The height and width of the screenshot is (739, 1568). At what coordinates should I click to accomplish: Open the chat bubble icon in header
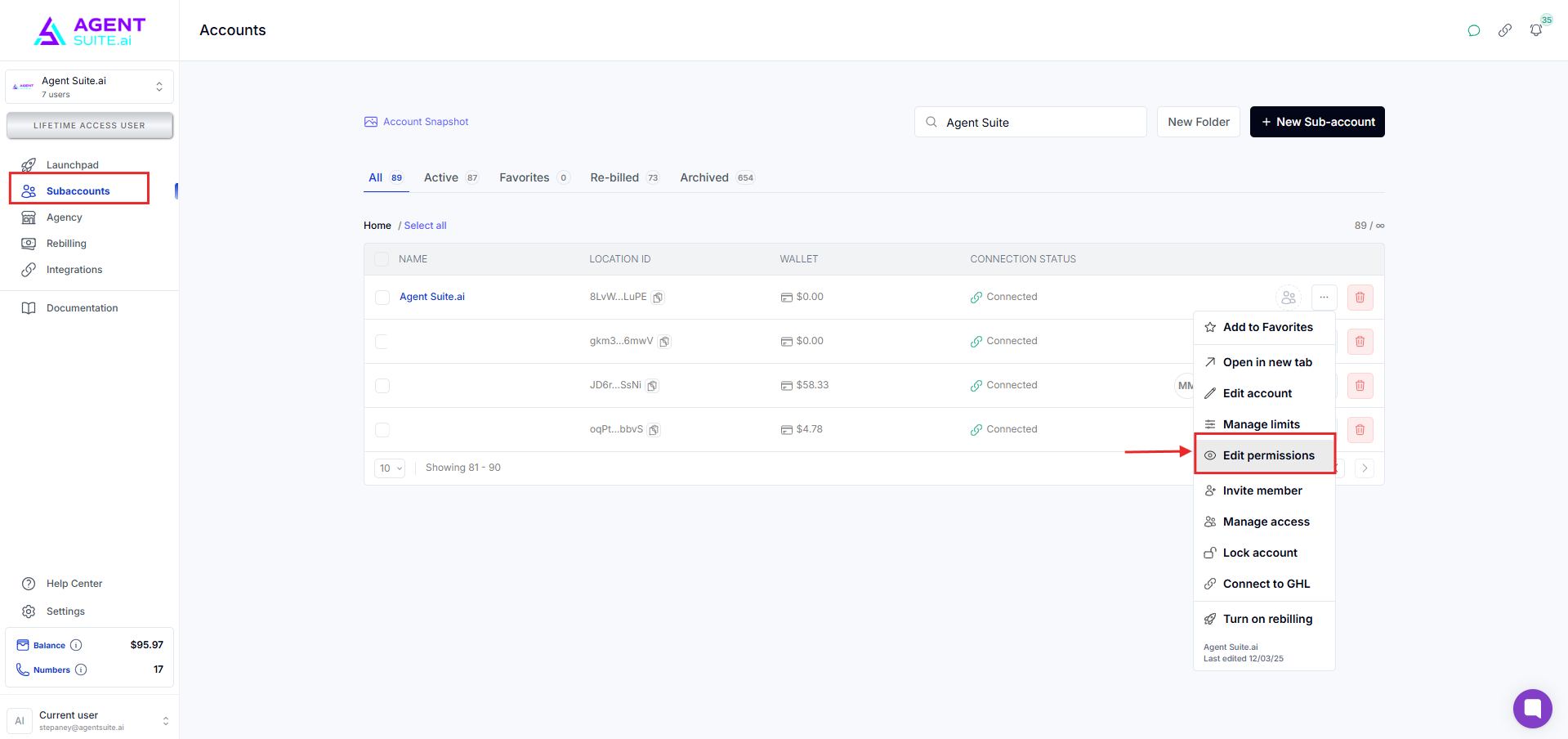pyautogui.click(x=1474, y=31)
